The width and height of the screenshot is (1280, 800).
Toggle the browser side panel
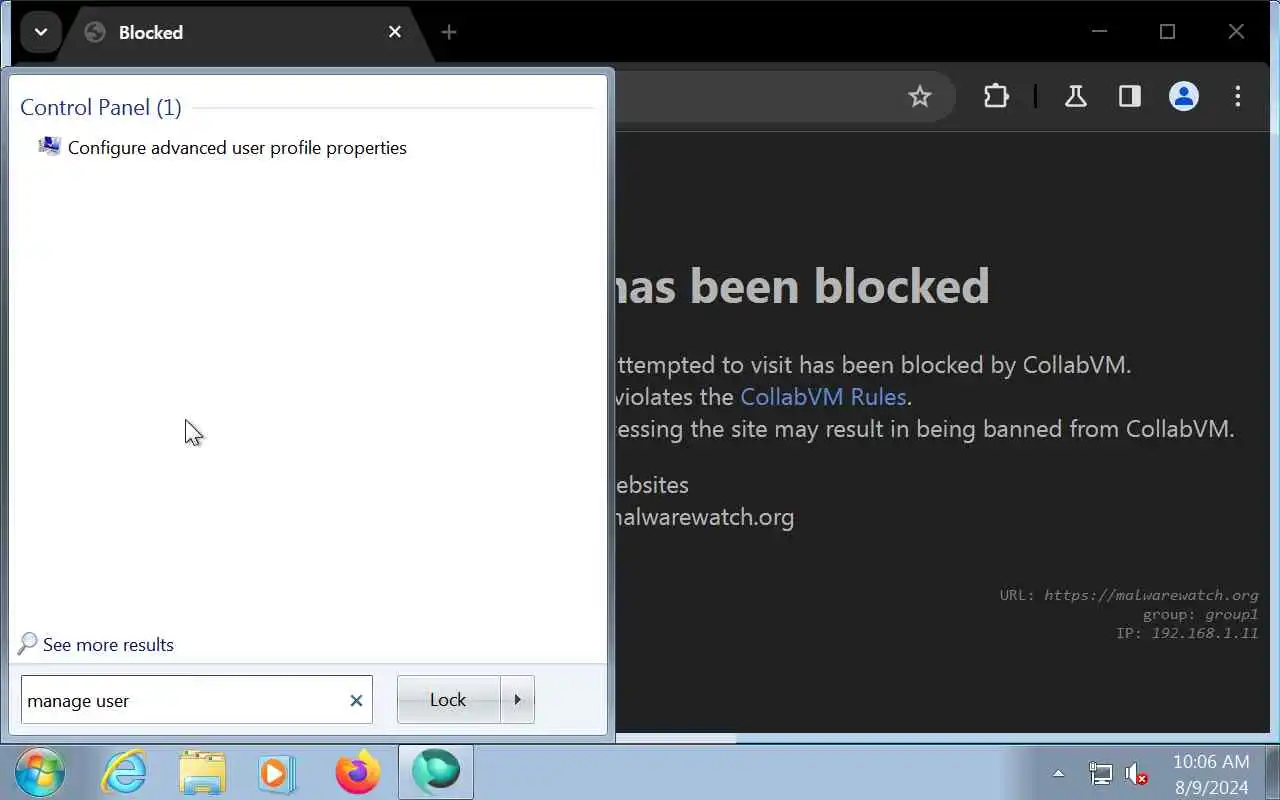[1130, 97]
